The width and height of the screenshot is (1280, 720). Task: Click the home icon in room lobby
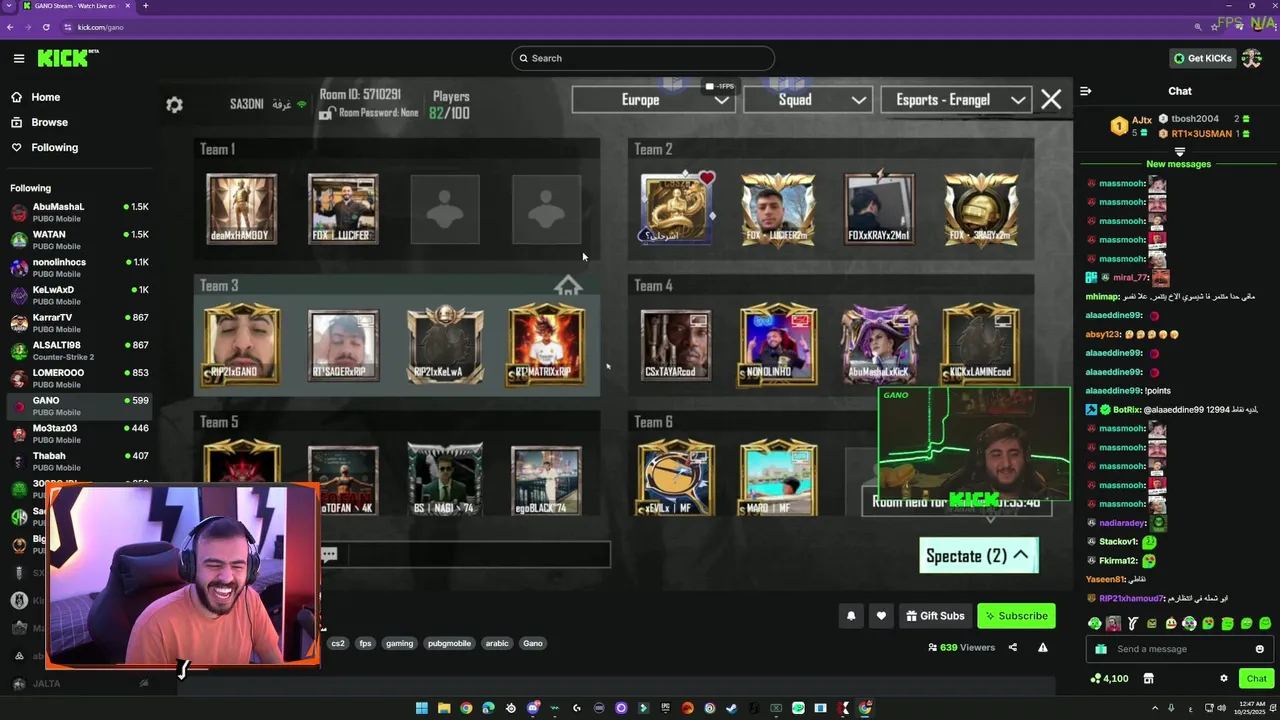point(568,287)
